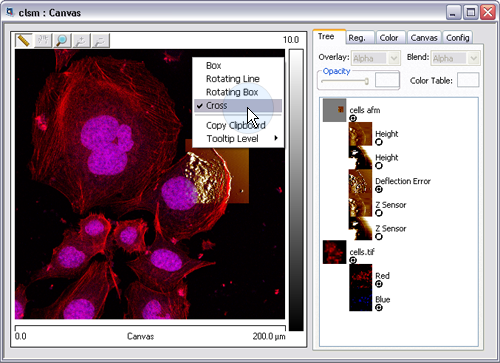500x363 pixels.
Task: Choose Copy Clipboard from the context menu
Action: point(238,125)
